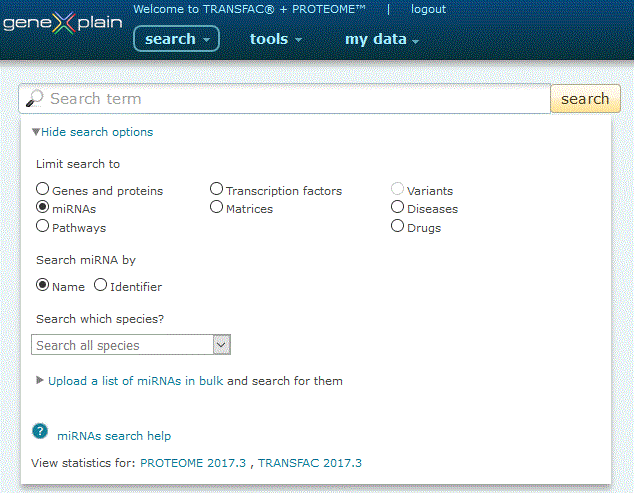Select the Diseases radio button
This screenshot has width=634, height=493.
(x=397, y=207)
